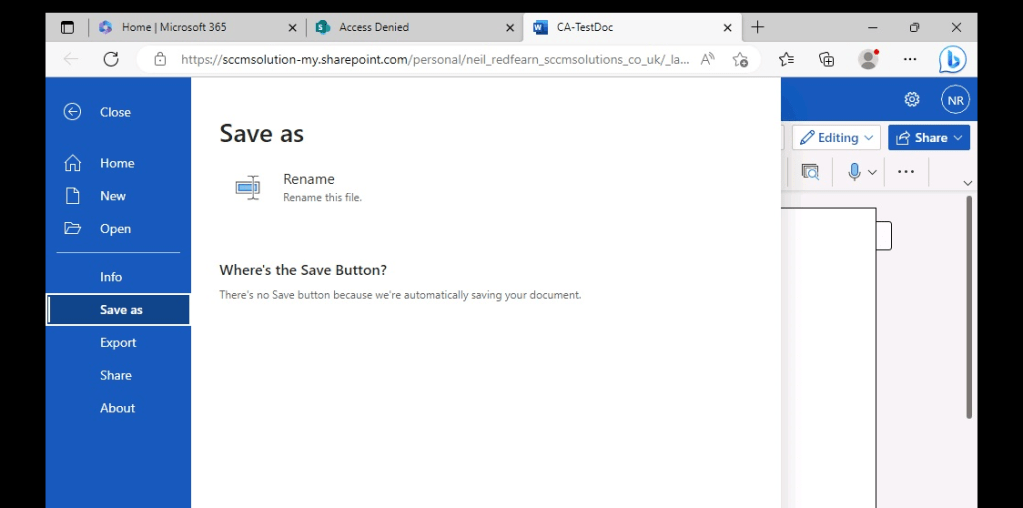
Task: Select Export in the side menu
Action: [x=118, y=342]
